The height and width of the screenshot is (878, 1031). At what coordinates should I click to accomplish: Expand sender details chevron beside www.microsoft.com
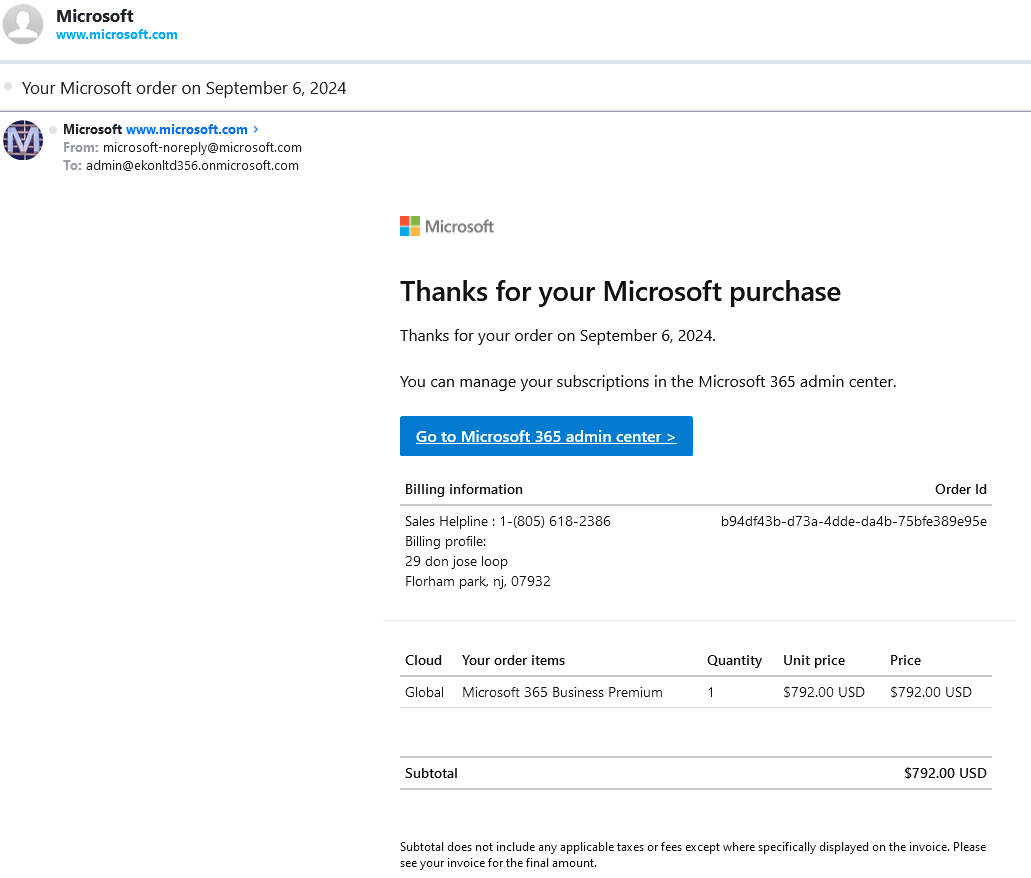point(256,130)
